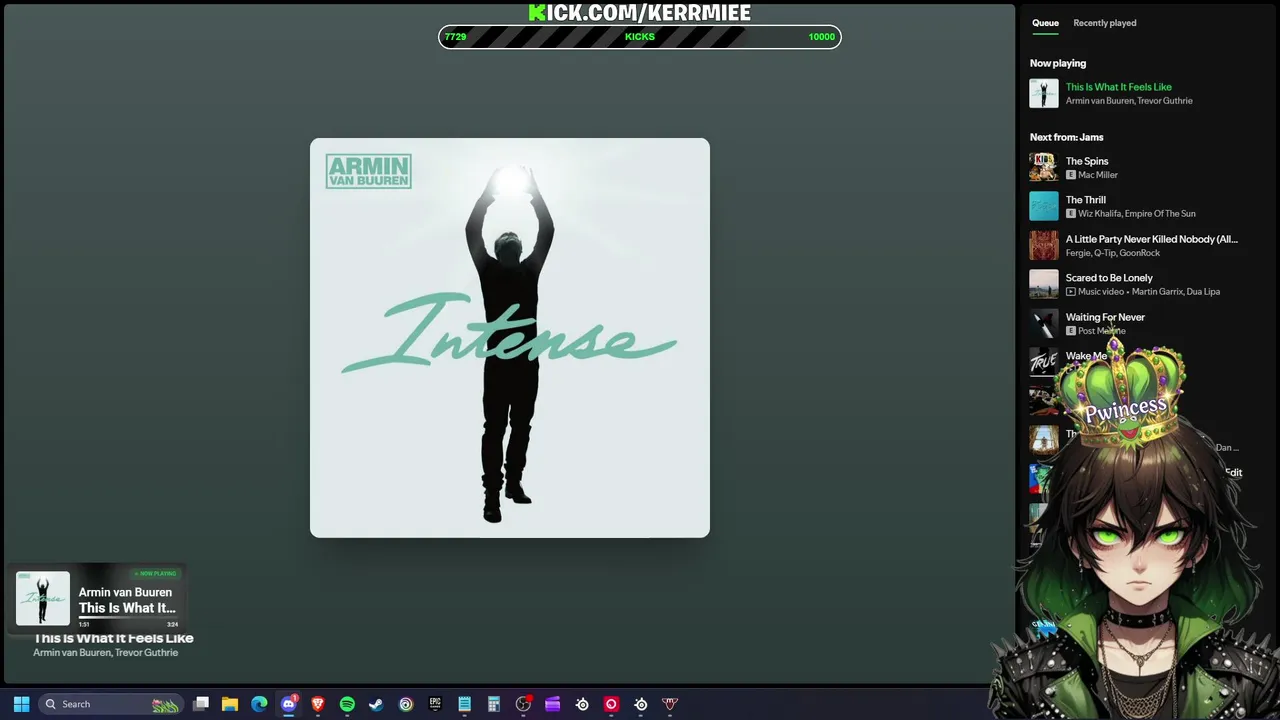Click Armin van Buuren in the now playing widget
The image size is (1280, 720).
[125, 592]
